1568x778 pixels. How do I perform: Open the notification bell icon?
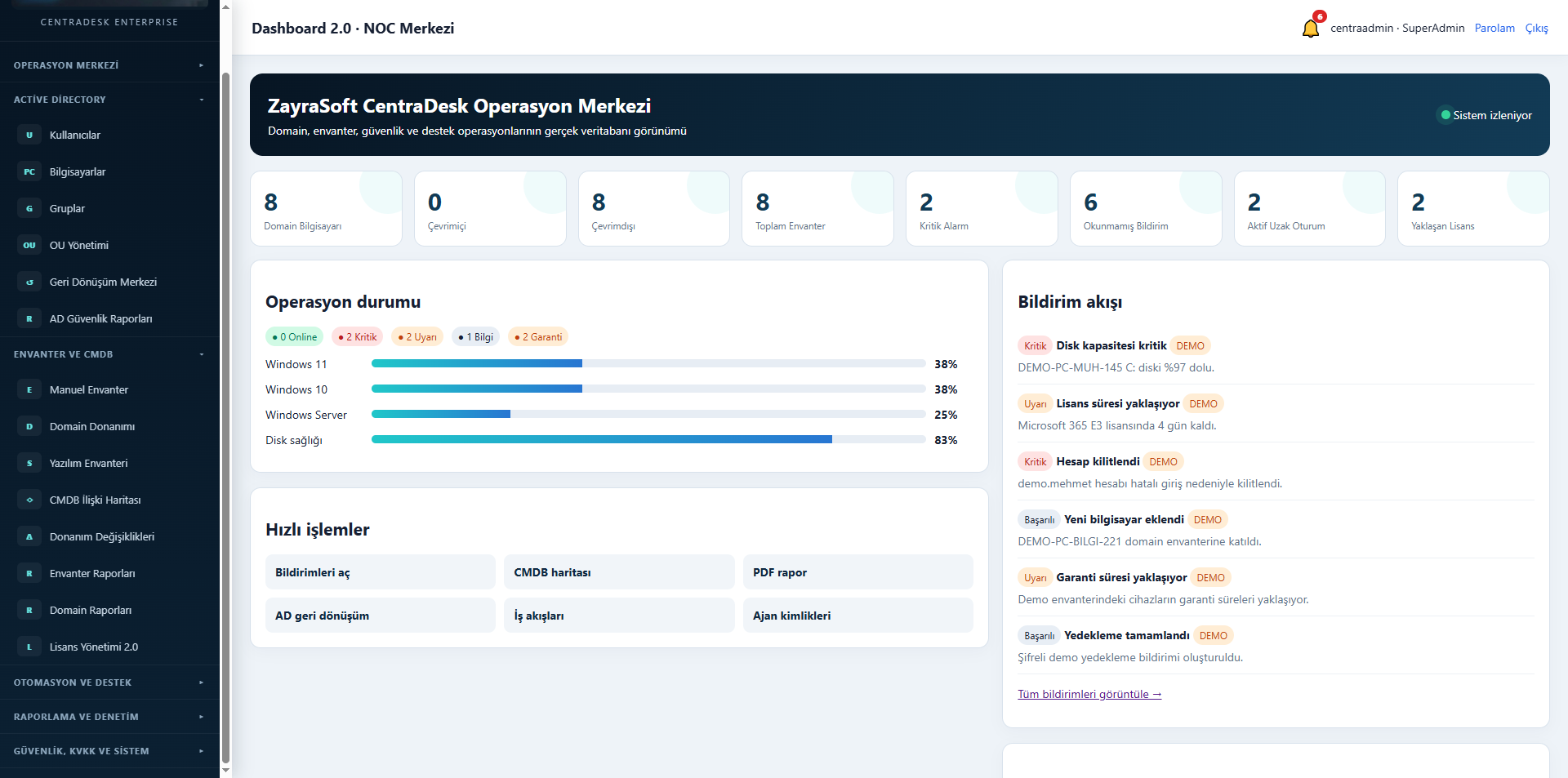click(1310, 29)
